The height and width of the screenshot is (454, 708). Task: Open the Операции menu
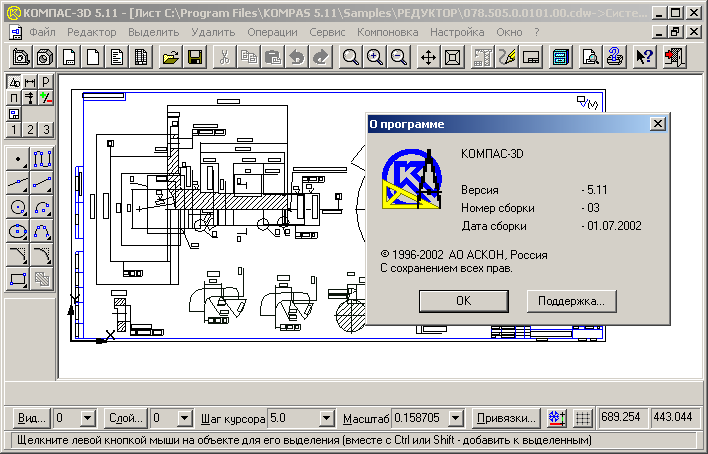[272, 32]
